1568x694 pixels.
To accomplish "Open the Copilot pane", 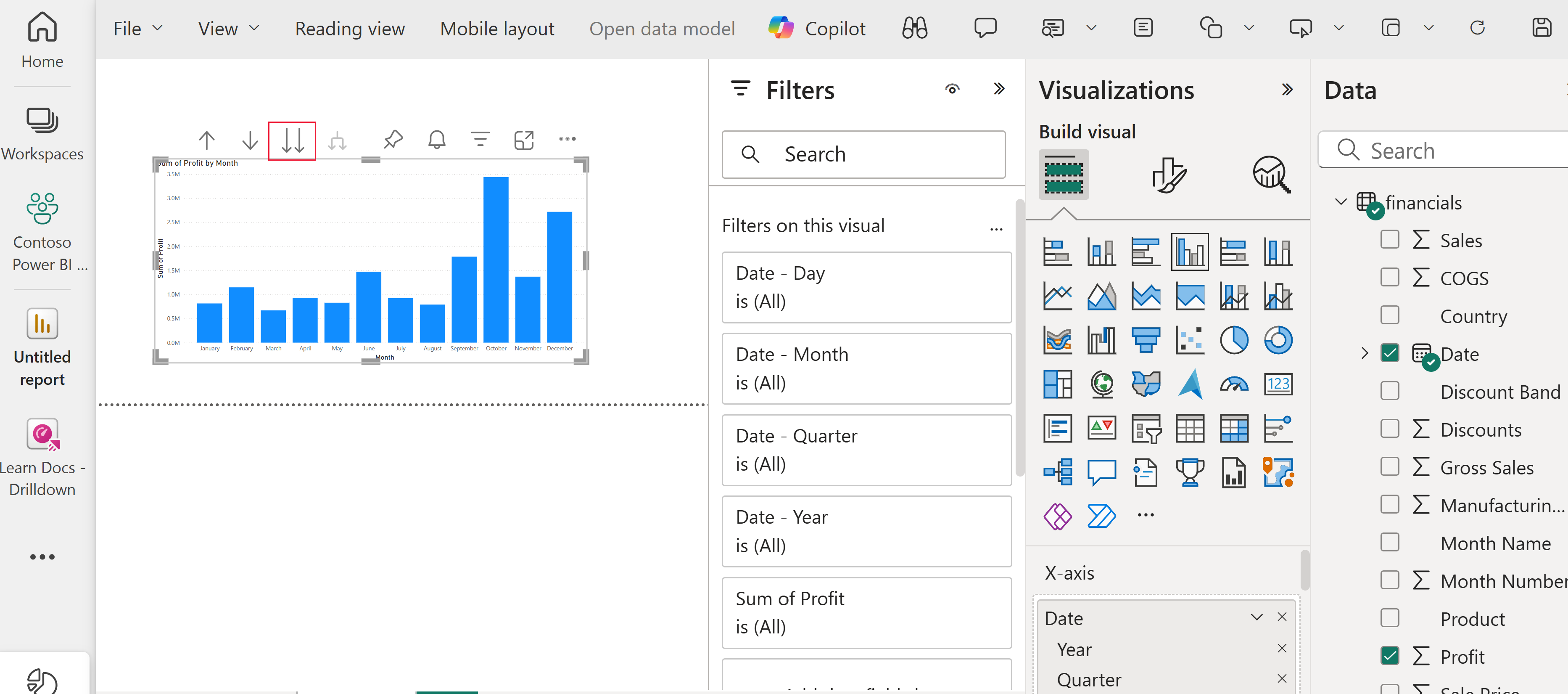I will click(816, 28).
